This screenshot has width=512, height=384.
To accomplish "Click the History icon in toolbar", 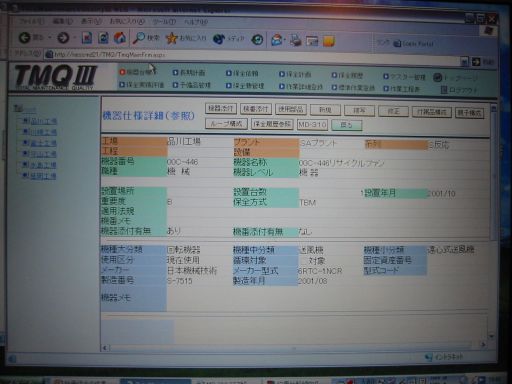I will point(257,40).
